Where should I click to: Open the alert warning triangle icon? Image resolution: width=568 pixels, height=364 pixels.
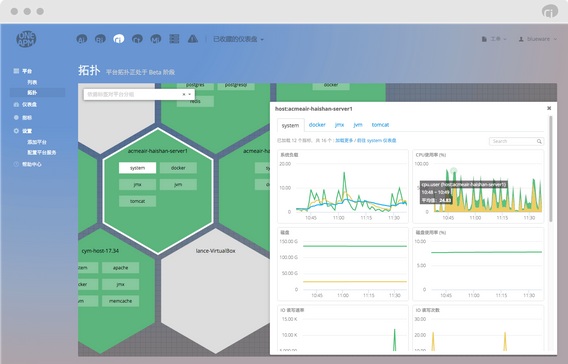[193, 39]
